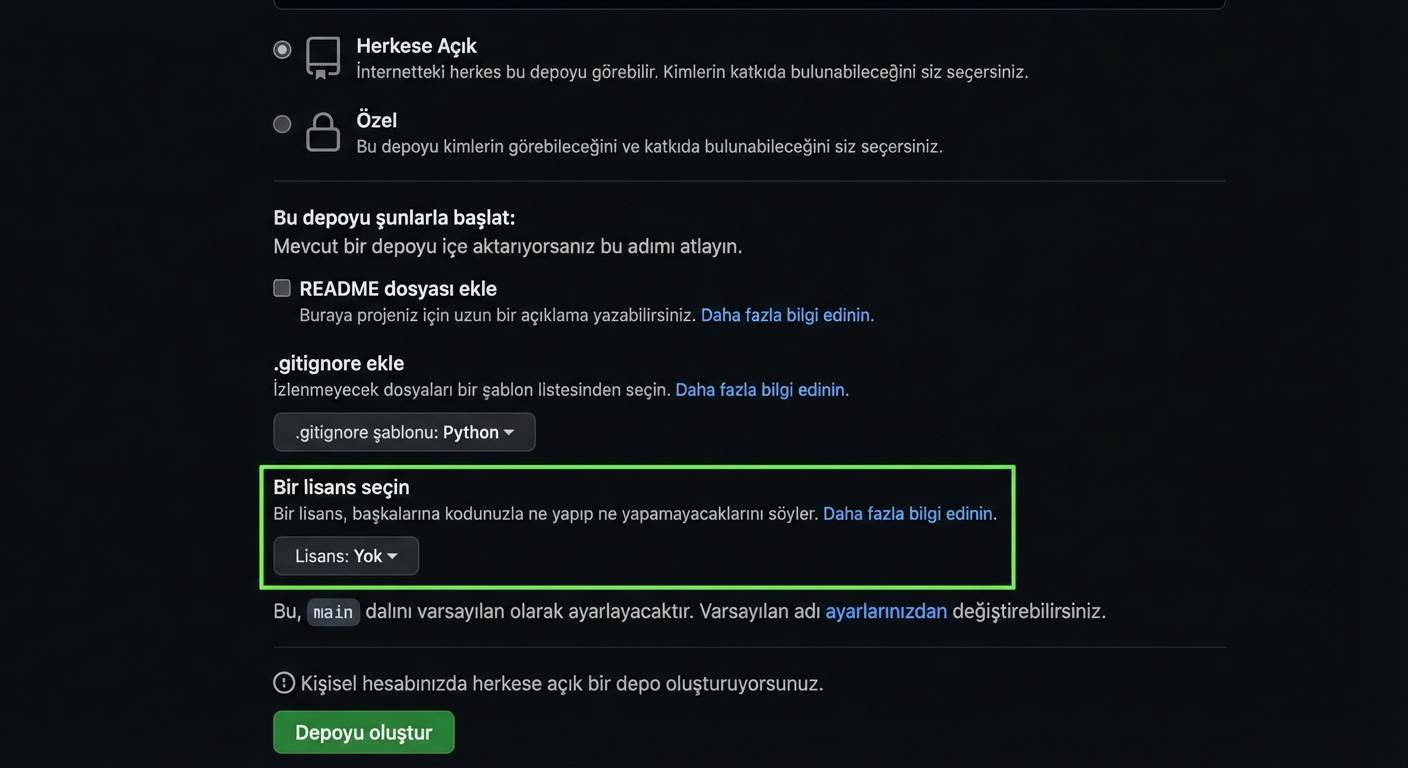Expand the license selection menu
Image resolution: width=1408 pixels, height=768 pixels.
click(345, 555)
